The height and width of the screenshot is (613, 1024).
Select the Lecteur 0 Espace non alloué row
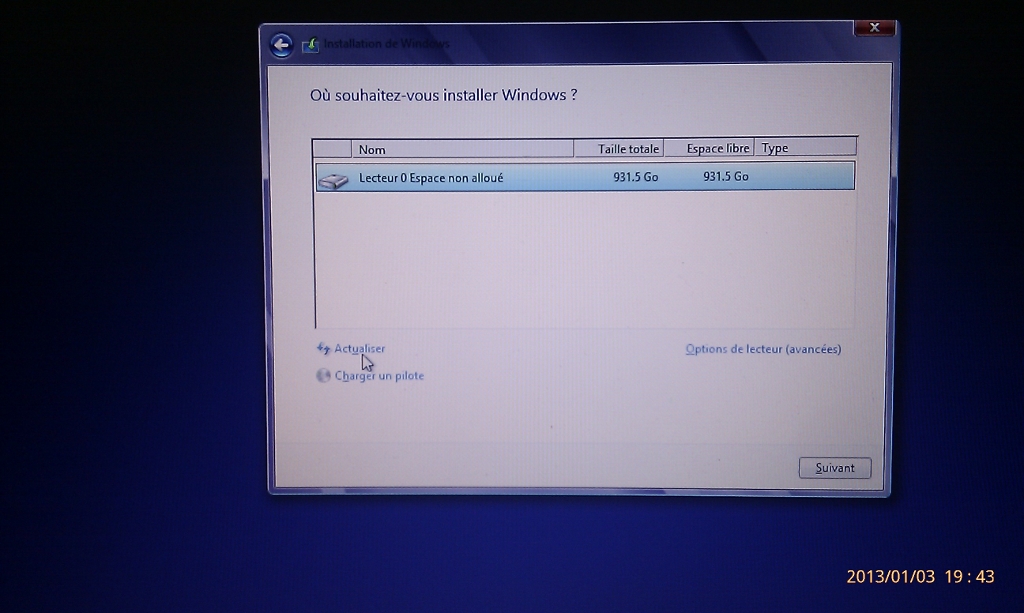pos(585,177)
